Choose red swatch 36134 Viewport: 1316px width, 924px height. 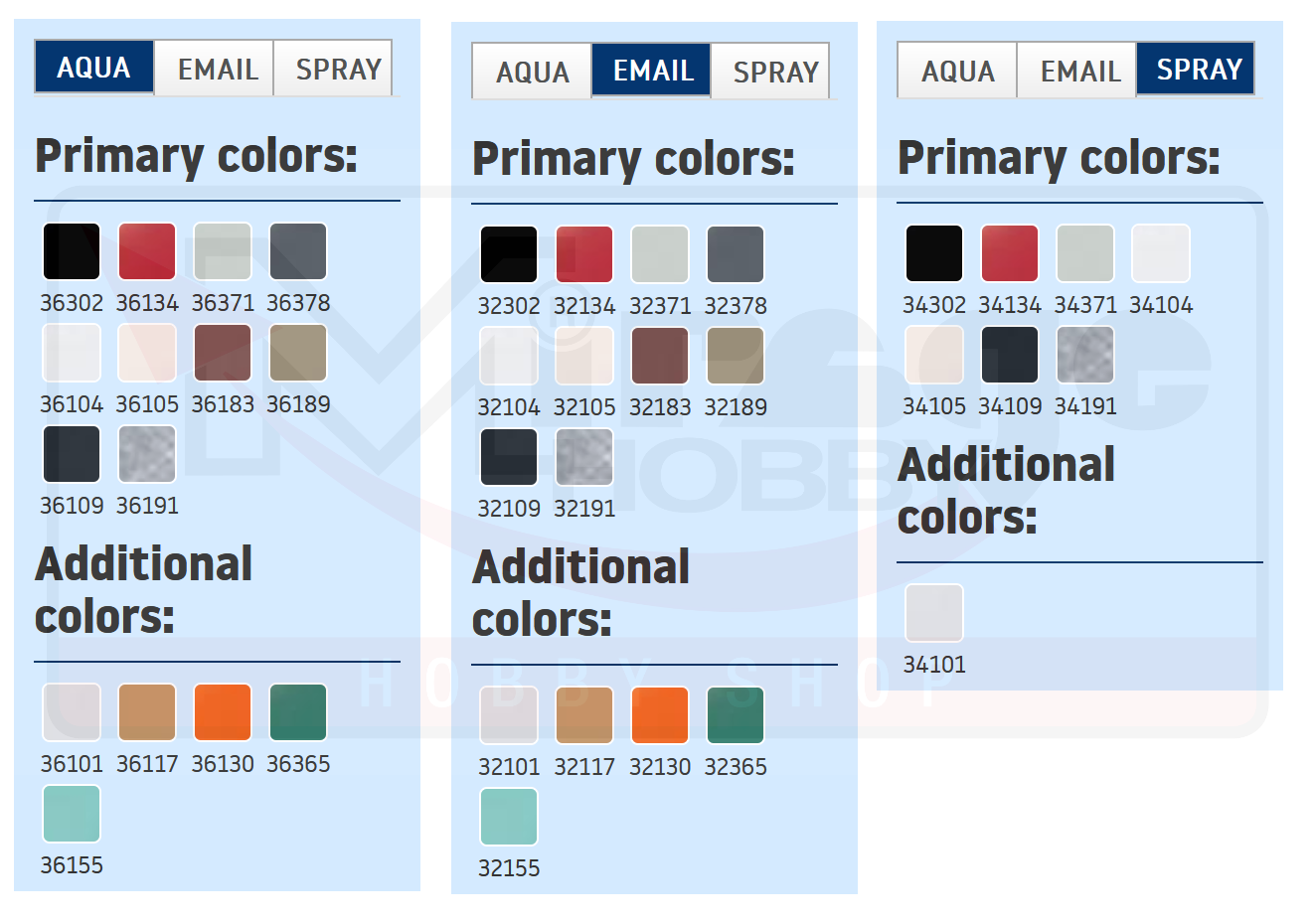[x=147, y=251]
